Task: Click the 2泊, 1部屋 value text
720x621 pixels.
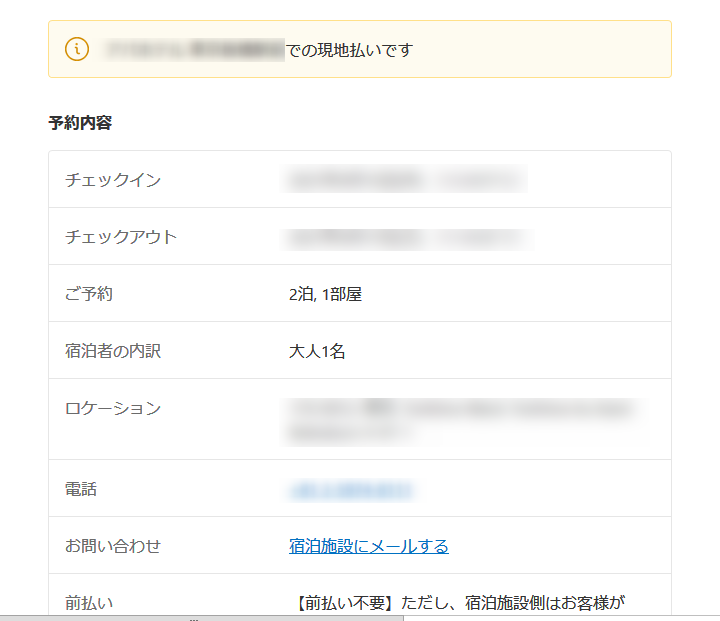Action: click(x=325, y=294)
